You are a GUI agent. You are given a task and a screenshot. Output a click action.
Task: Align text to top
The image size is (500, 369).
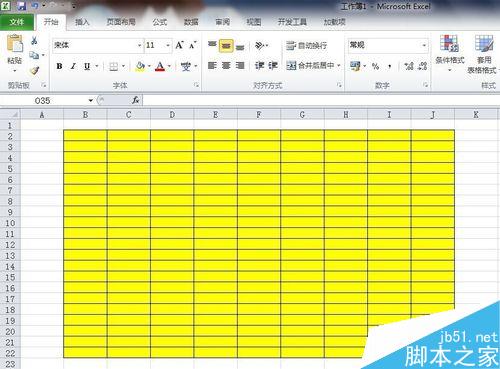click(212, 45)
